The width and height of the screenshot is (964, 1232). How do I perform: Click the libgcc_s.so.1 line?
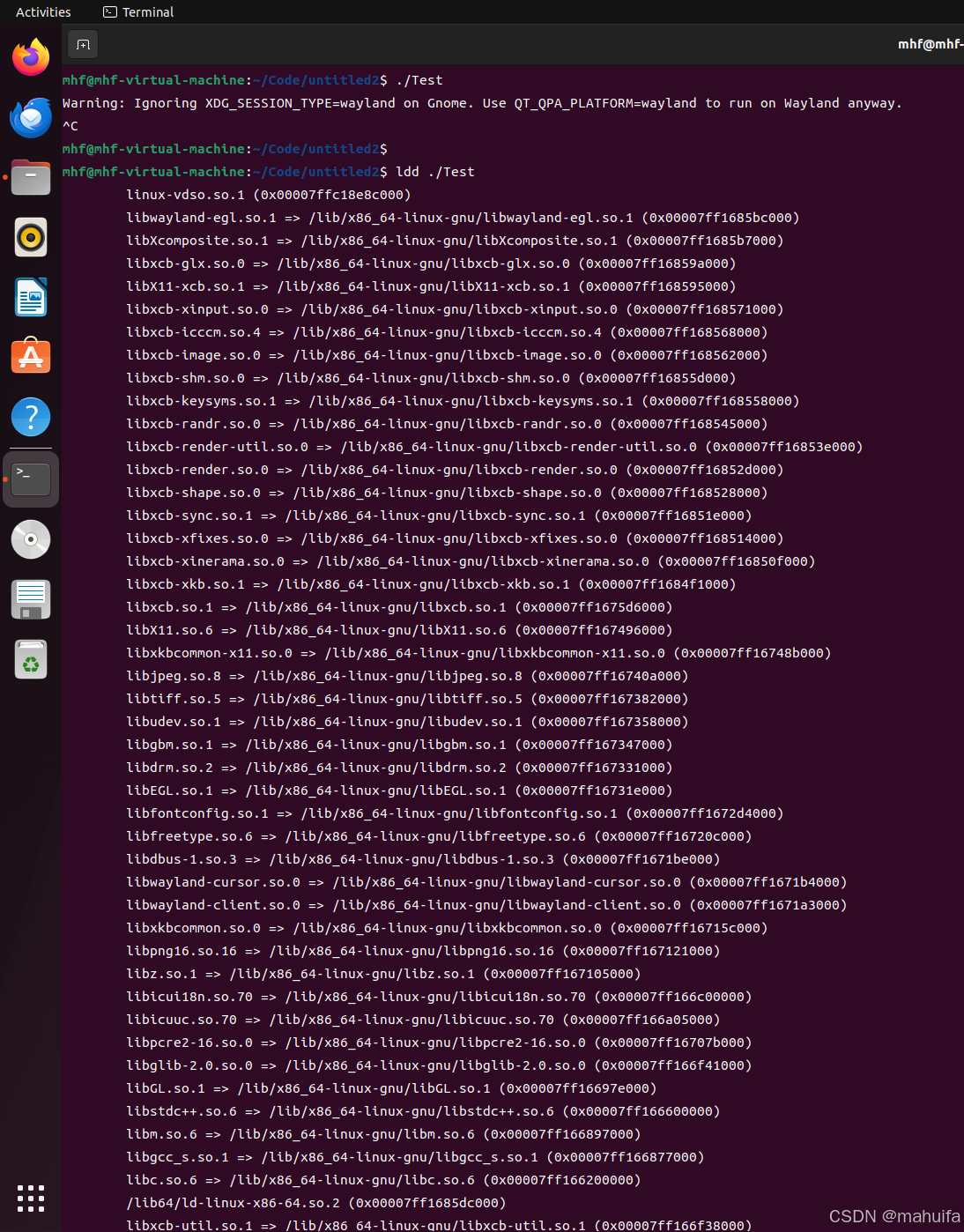pyautogui.click(x=415, y=1157)
